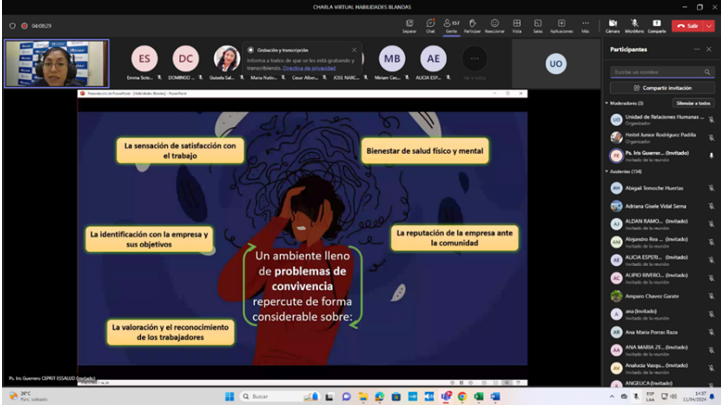Toggle the Micrófono mute state

(634, 26)
